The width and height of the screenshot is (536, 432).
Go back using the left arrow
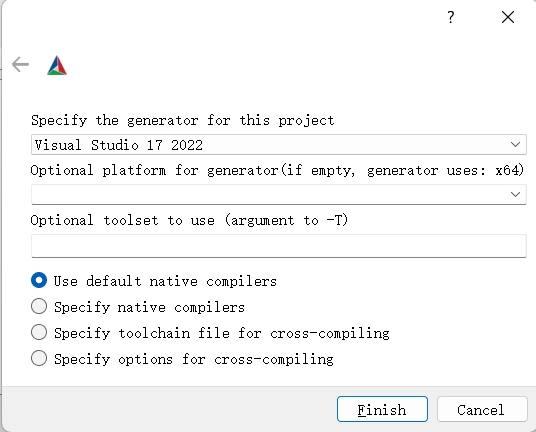(x=20, y=65)
